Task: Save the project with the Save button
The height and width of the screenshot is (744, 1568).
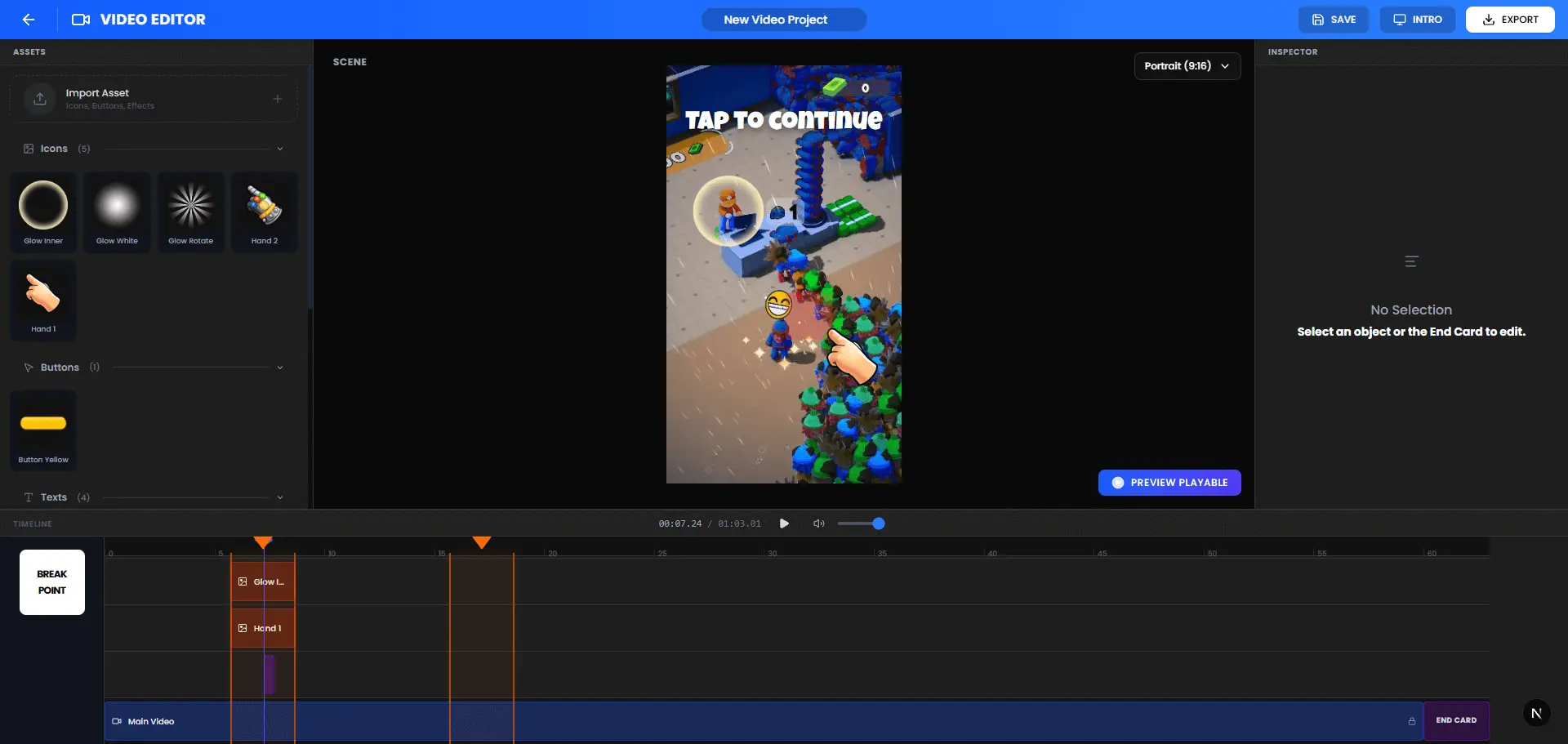Action: tap(1333, 19)
